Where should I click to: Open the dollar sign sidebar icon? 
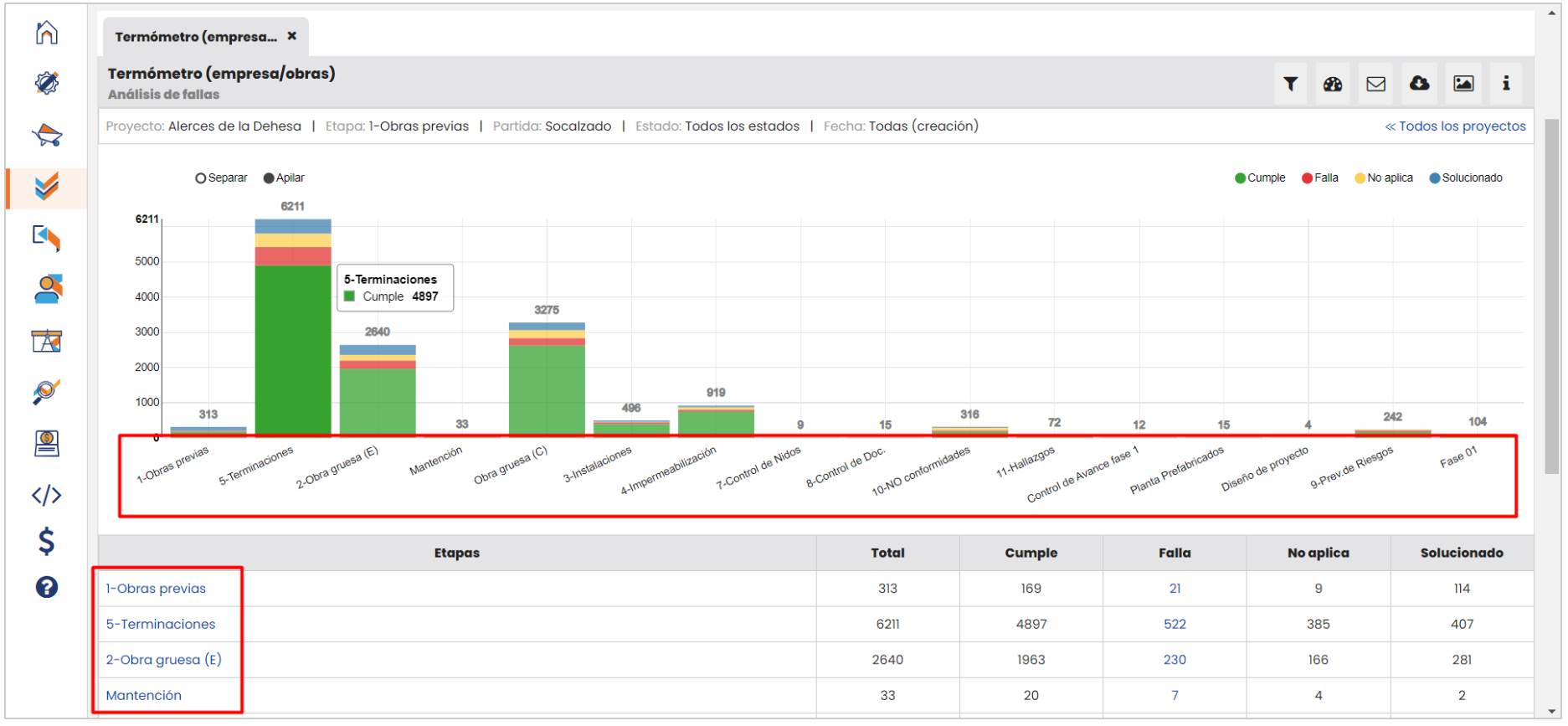click(47, 542)
